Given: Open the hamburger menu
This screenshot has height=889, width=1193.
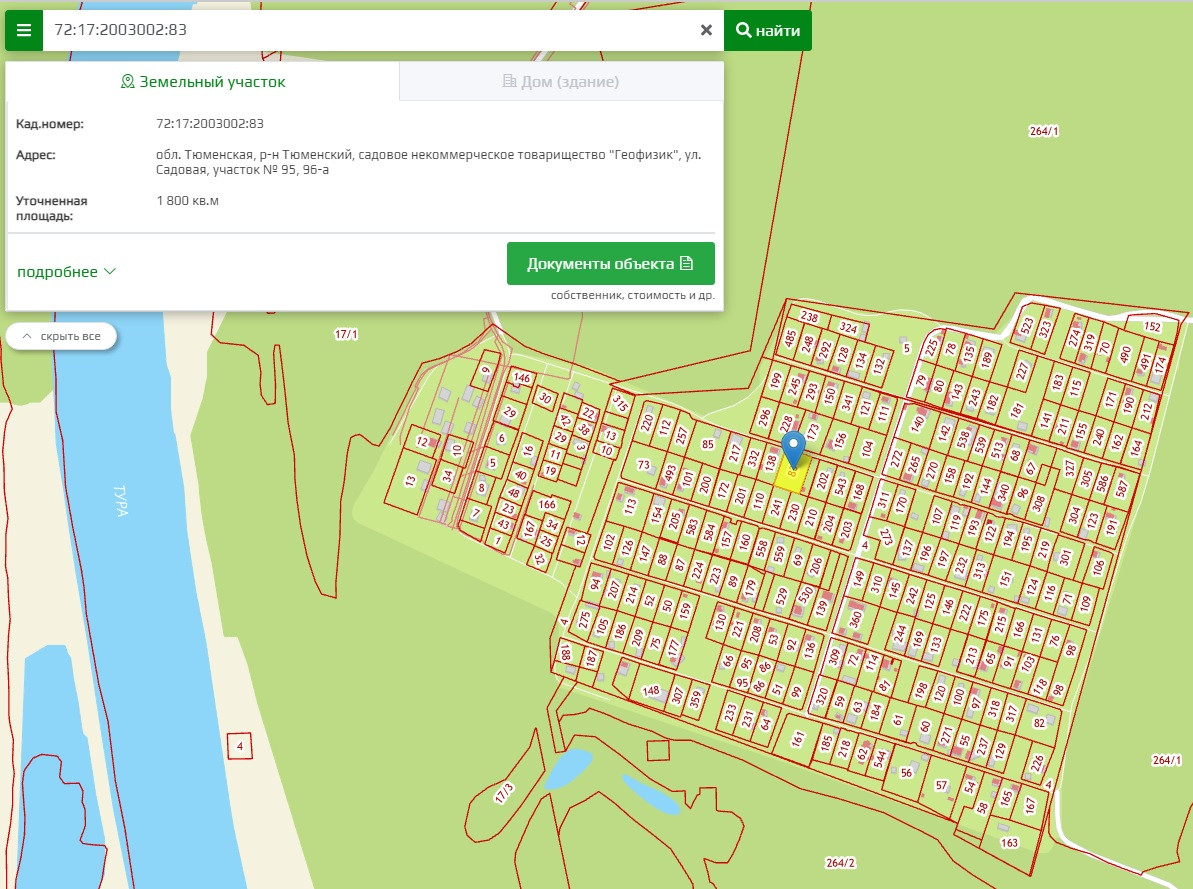Looking at the screenshot, I should point(24,30).
